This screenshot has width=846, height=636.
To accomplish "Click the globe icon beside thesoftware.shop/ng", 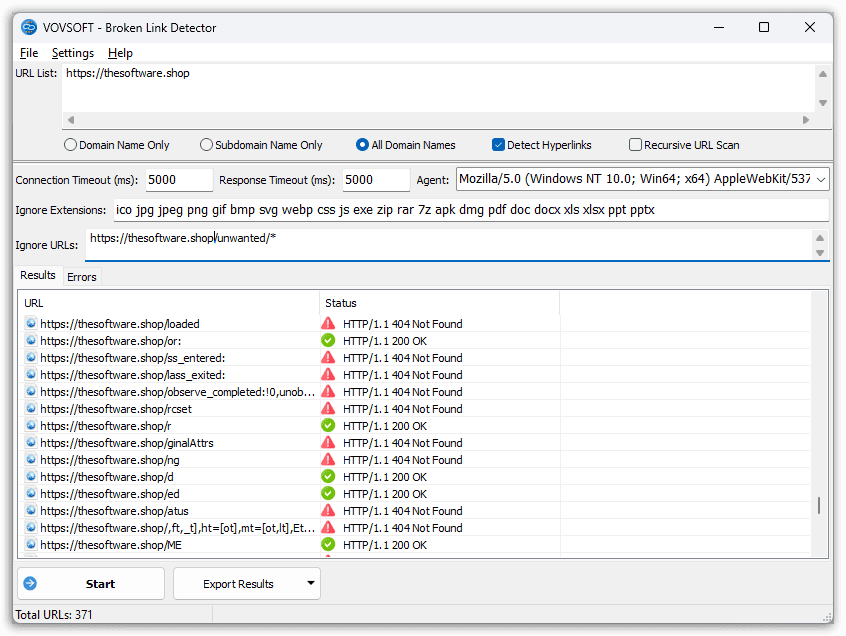I will [x=31, y=459].
